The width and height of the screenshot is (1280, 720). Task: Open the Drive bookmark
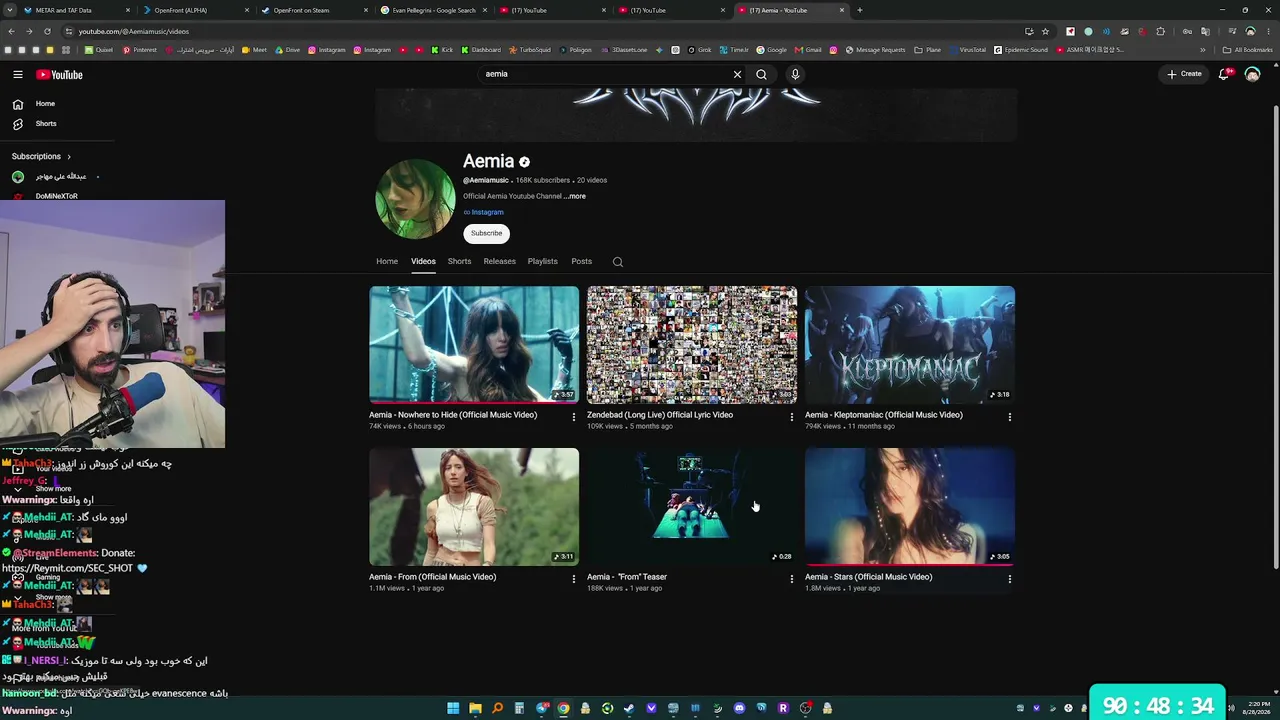[x=287, y=50]
